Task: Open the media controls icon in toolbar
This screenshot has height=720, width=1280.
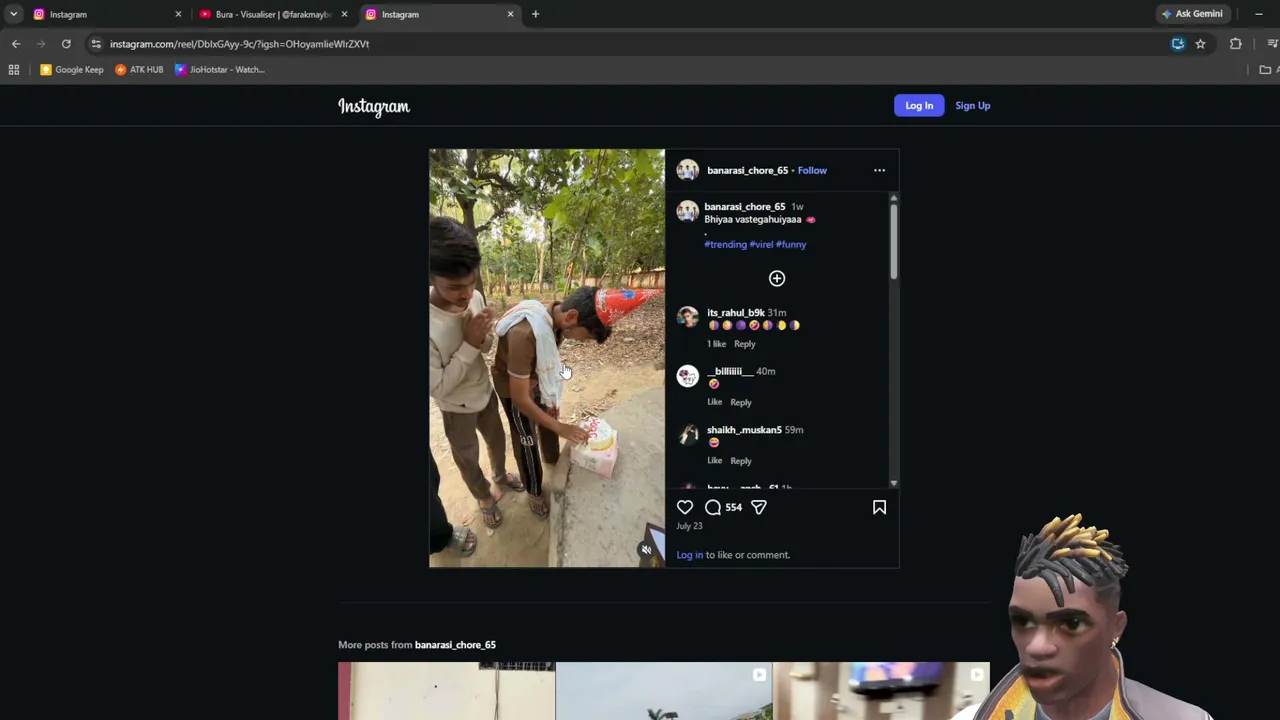Action: (1272, 44)
